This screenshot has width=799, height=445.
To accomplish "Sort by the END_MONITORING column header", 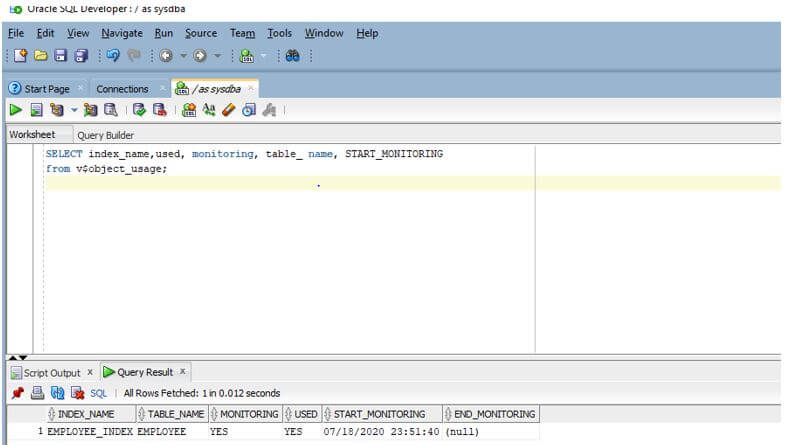I will point(491,414).
